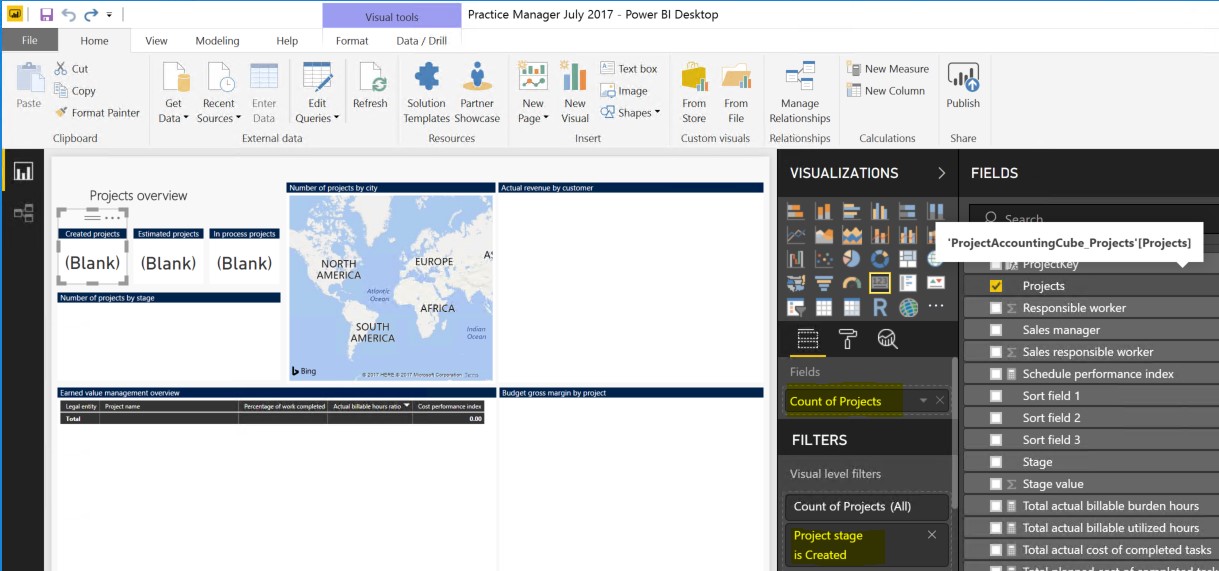Select the slicer visual
1219x571 pixels.
coord(796,308)
